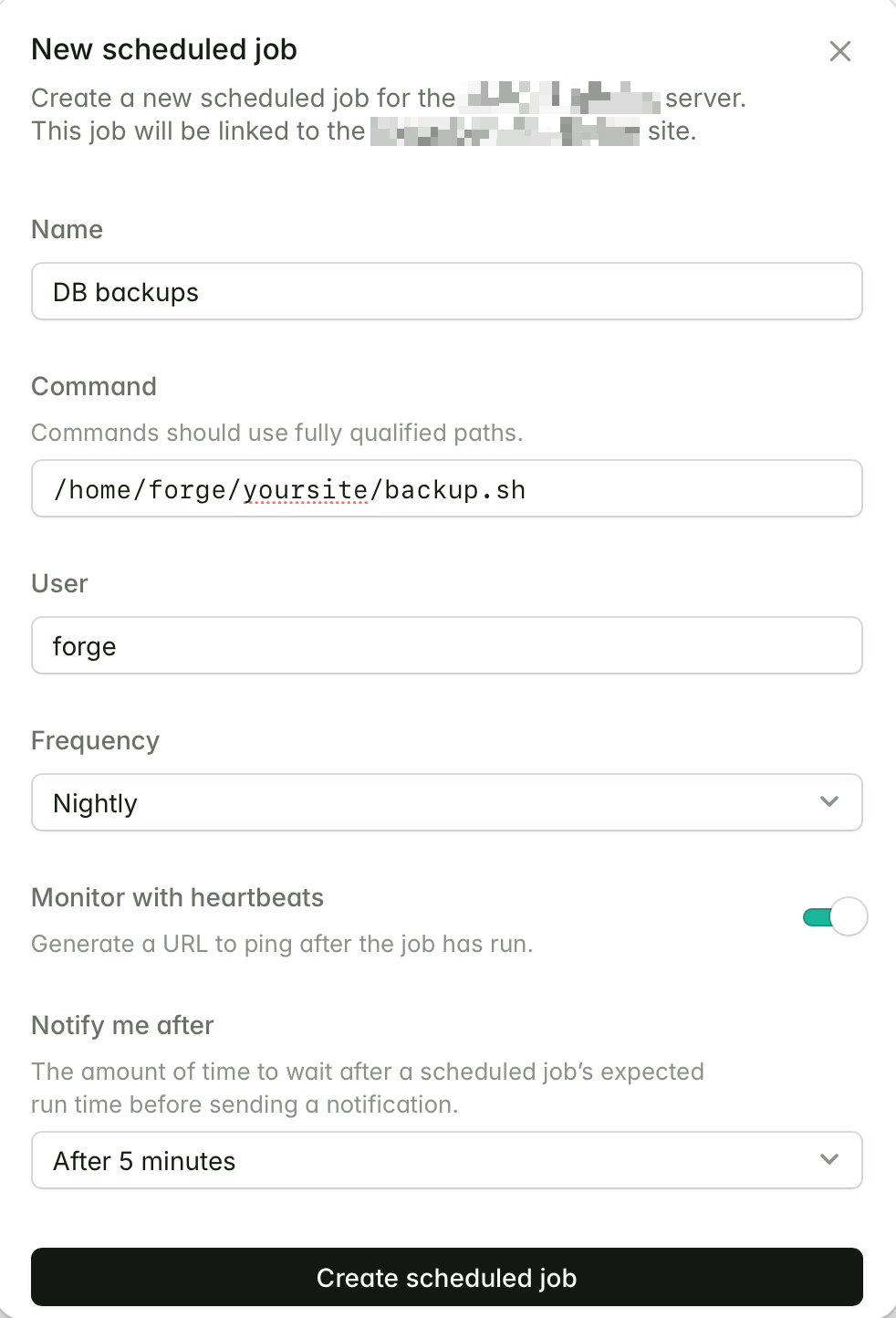Focus the User field showing forge
896x1318 pixels.
click(x=447, y=645)
